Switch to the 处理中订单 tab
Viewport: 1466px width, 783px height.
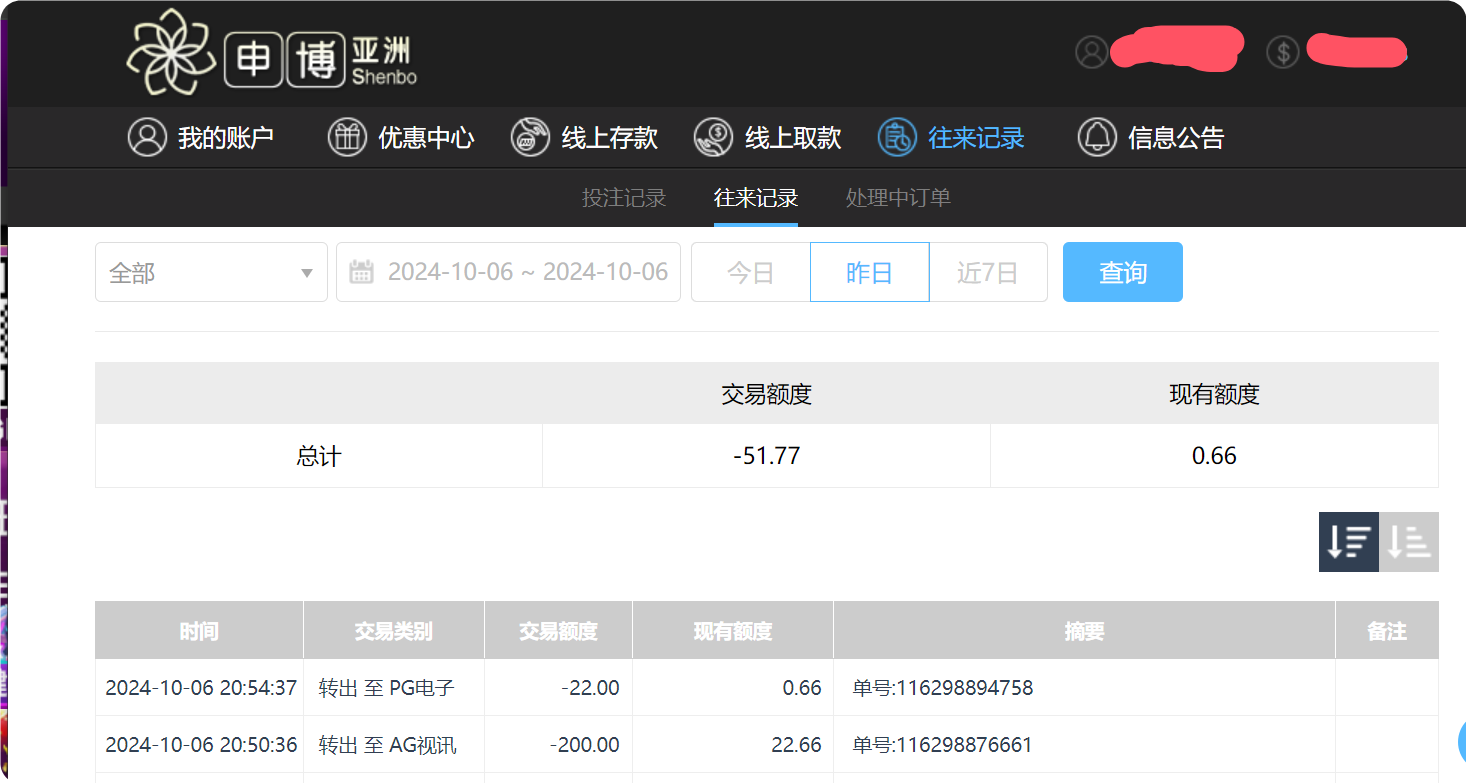tap(897, 197)
